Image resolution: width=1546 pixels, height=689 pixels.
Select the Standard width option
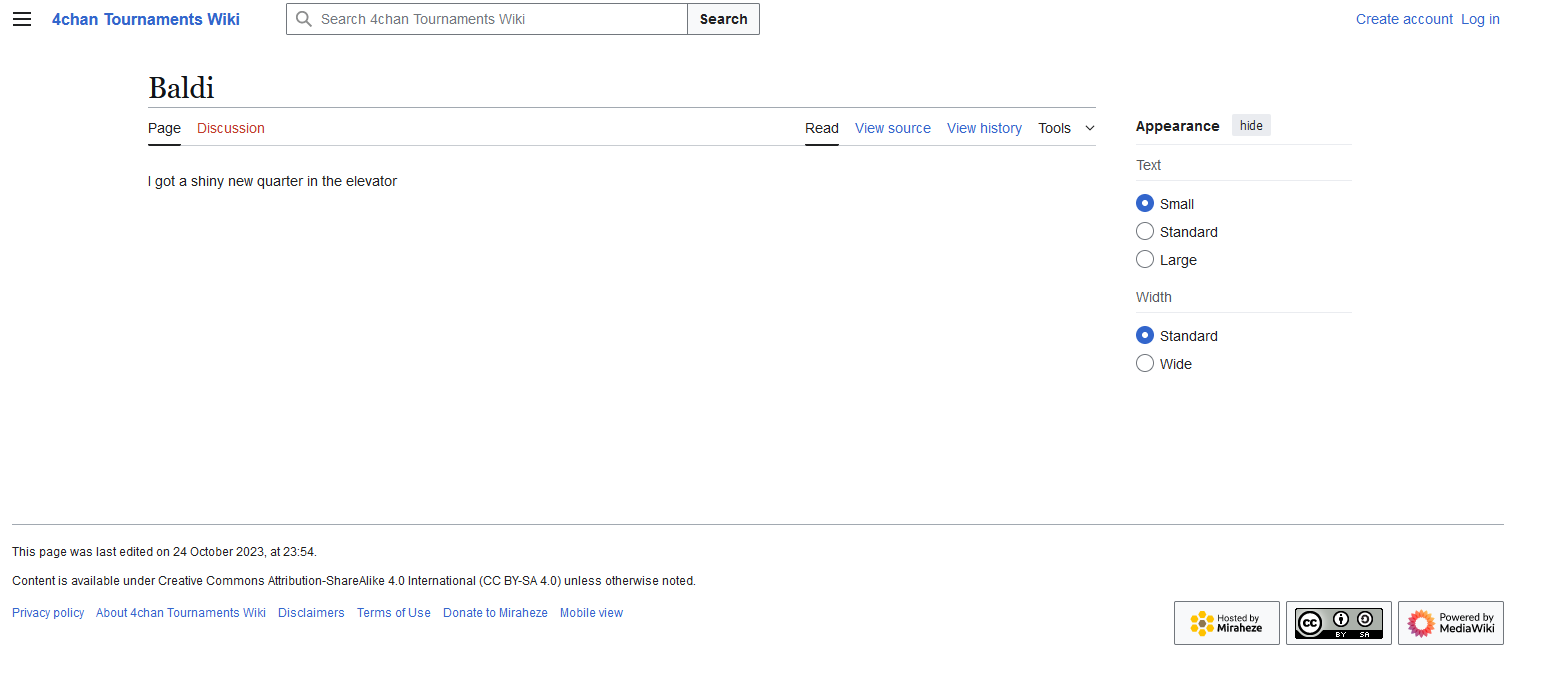tap(1145, 335)
